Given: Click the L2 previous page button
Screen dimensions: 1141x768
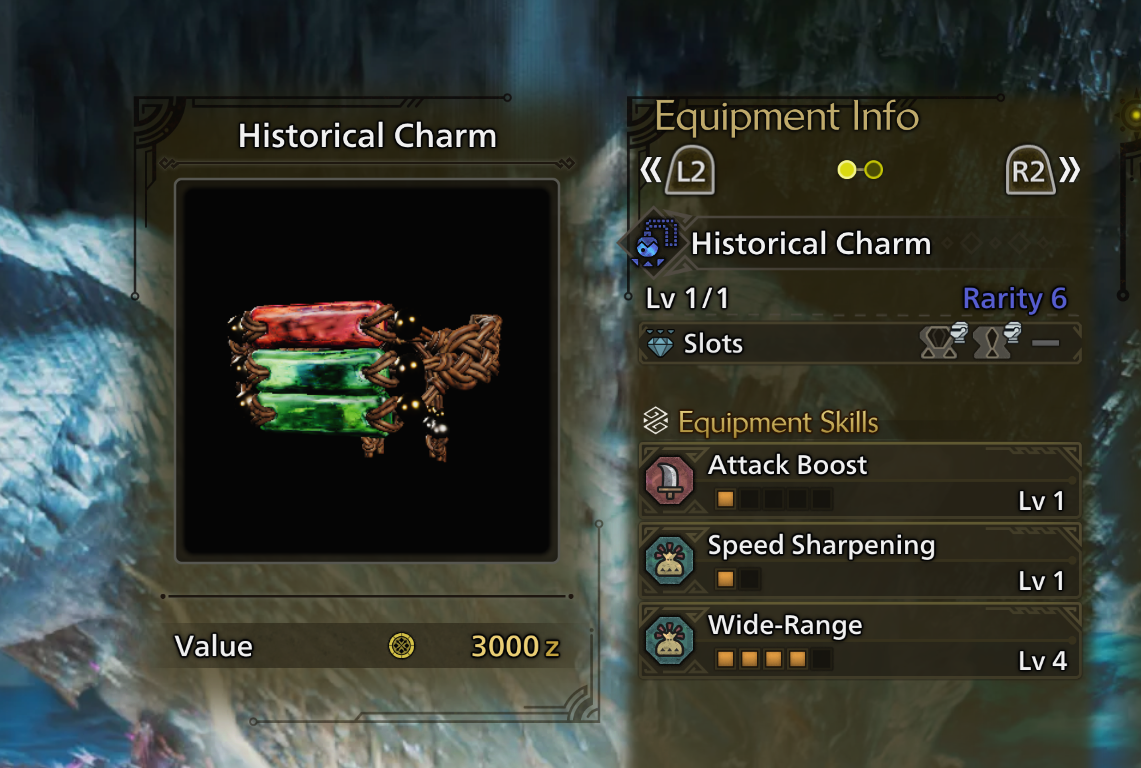Looking at the screenshot, I should [691, 171].
